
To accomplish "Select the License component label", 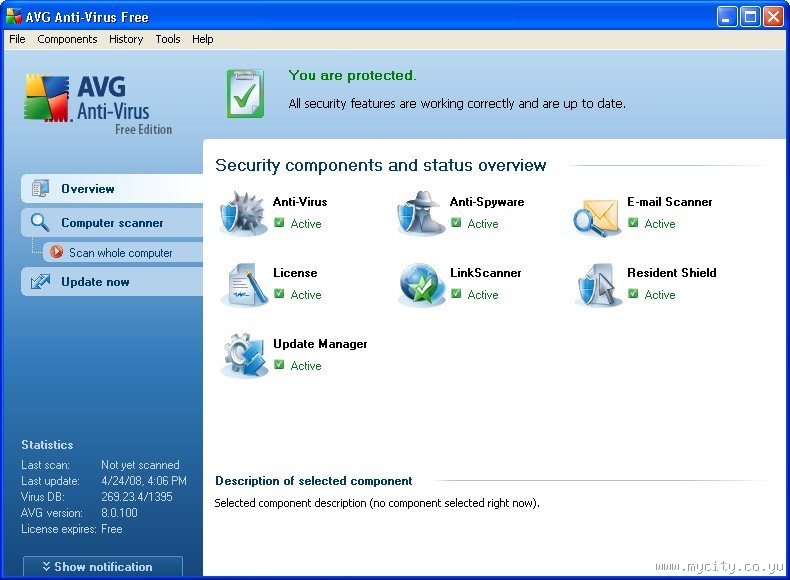I will (295, 273).
